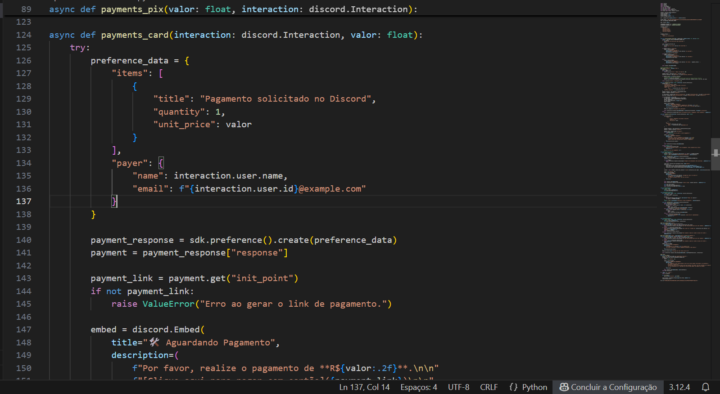Click function name payments_card
Image resolution: width=720 pixels, height=394 pixels.
click(x=135, y=35)
